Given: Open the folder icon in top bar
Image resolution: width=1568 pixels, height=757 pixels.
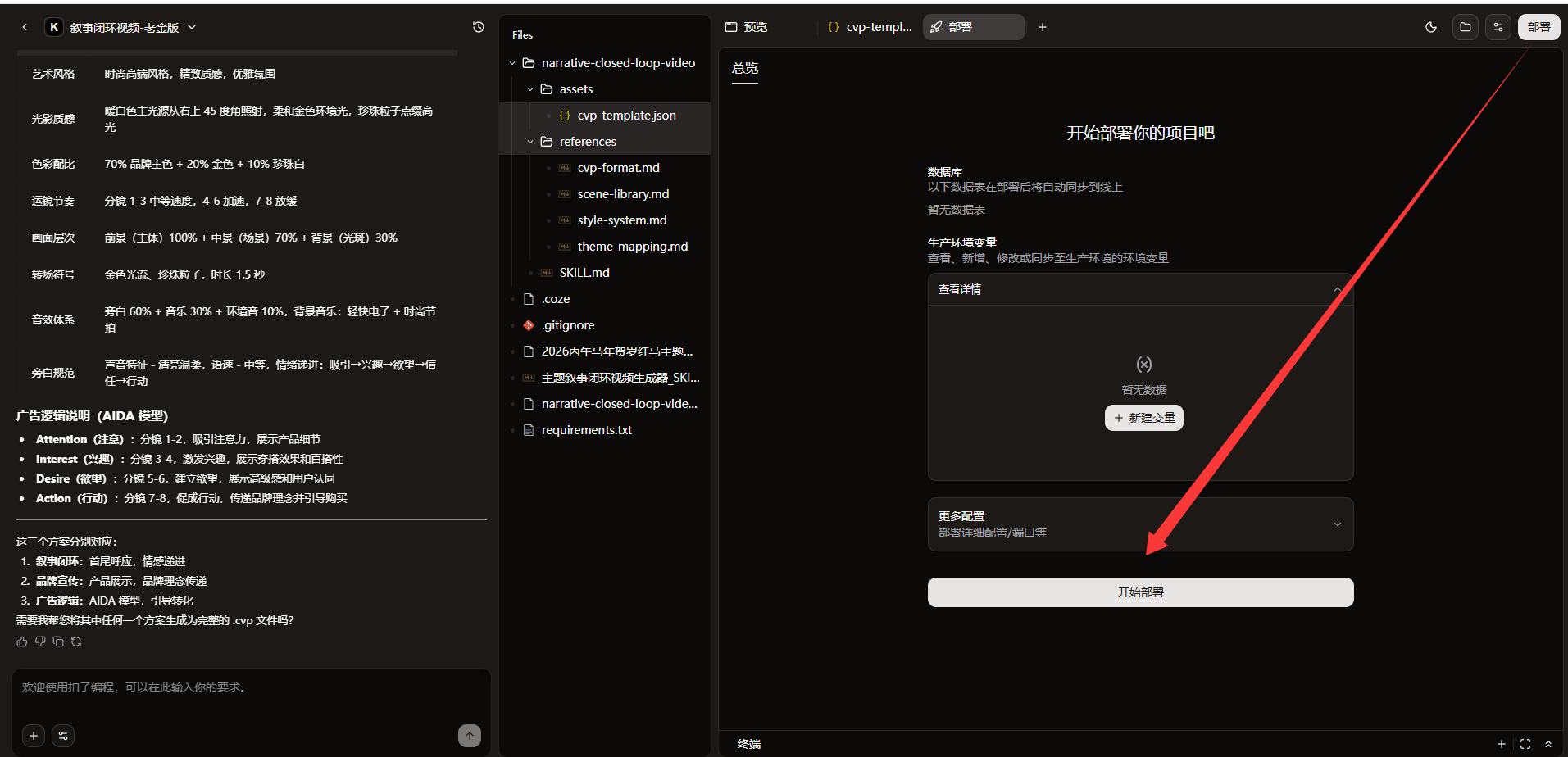Looking at the screenshot, I should point(1466,27).
